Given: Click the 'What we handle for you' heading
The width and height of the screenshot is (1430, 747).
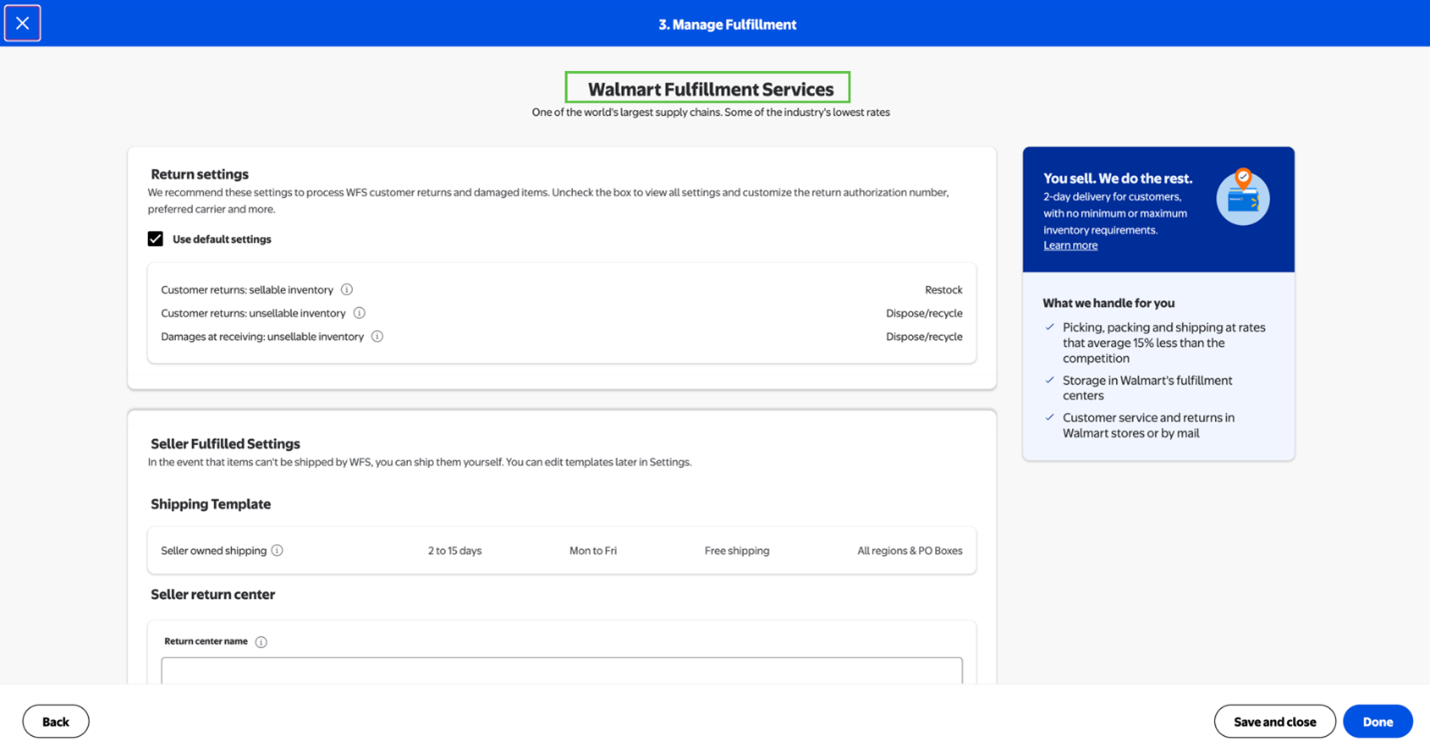Looking at the screenshot, I should 1109,303.
